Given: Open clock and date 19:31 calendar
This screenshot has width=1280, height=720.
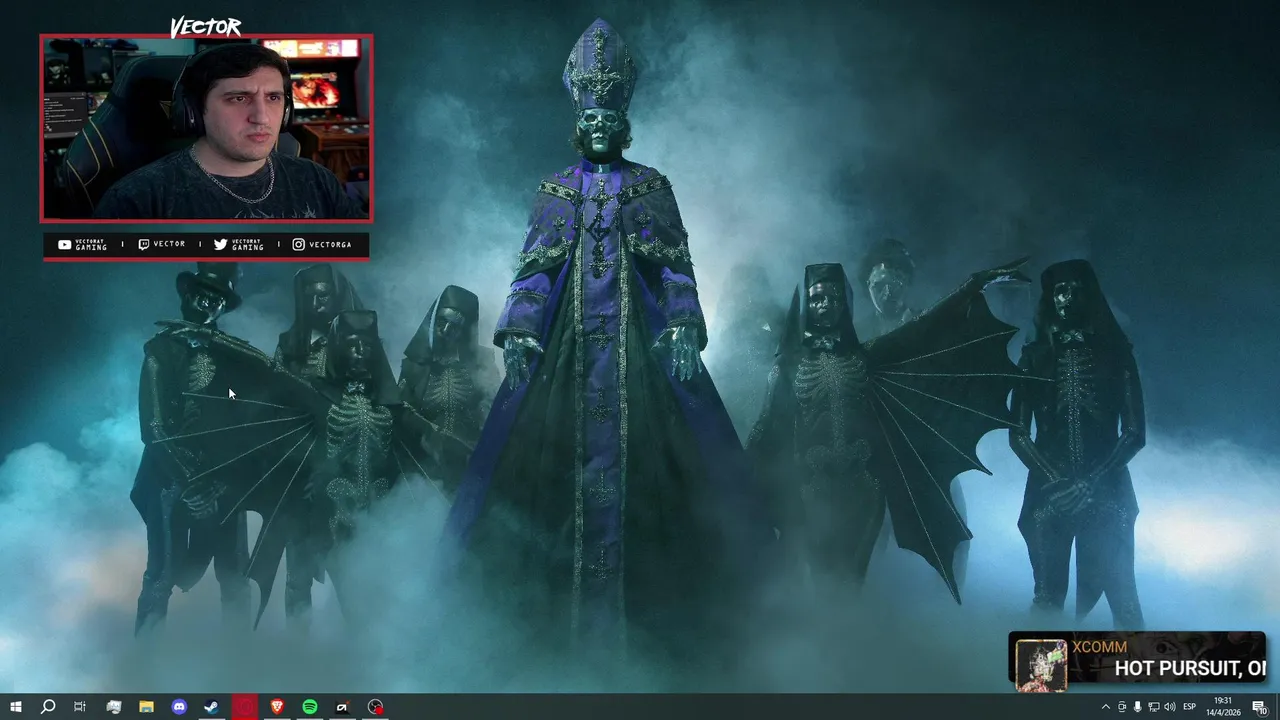Looking at the screenshot, I should pos(1225,707).
